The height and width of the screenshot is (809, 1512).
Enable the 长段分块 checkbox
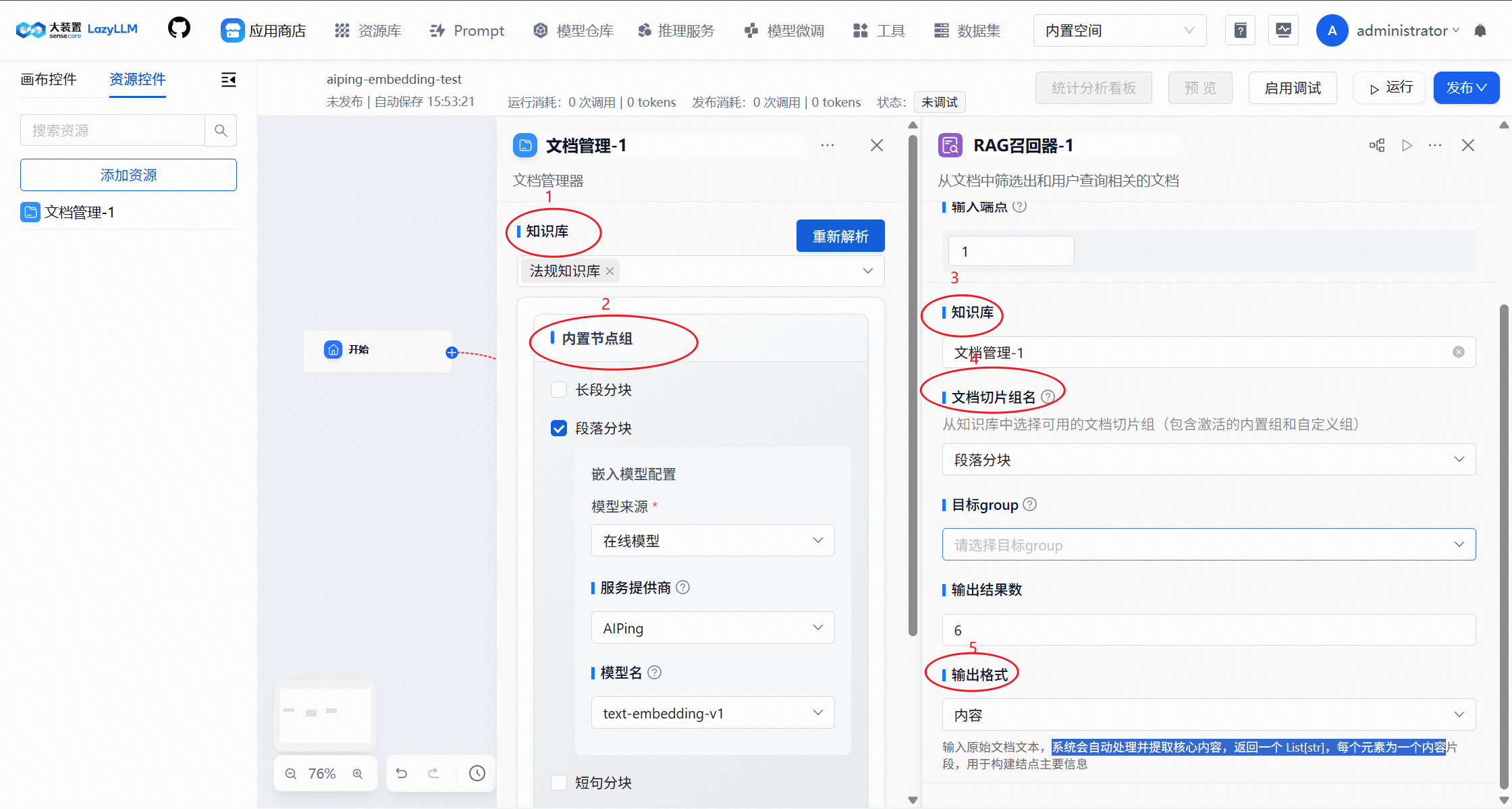[559, 389]
